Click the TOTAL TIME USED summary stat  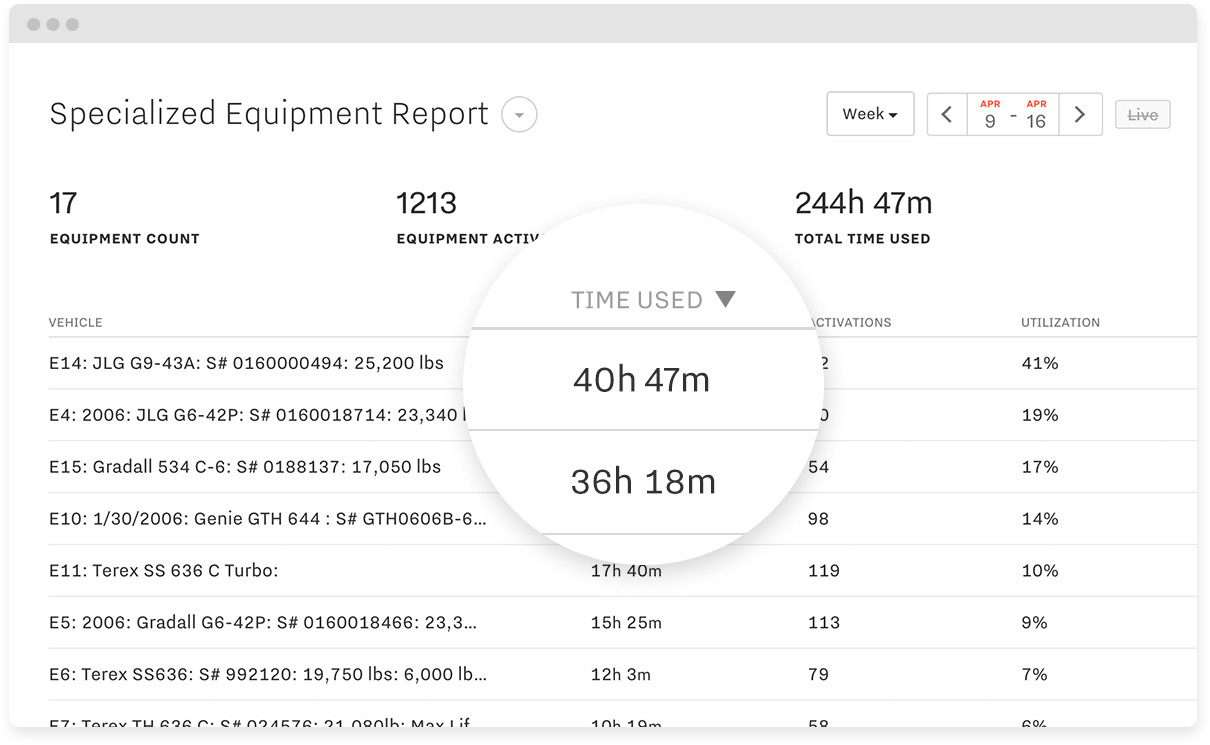[x=863, y=220]
